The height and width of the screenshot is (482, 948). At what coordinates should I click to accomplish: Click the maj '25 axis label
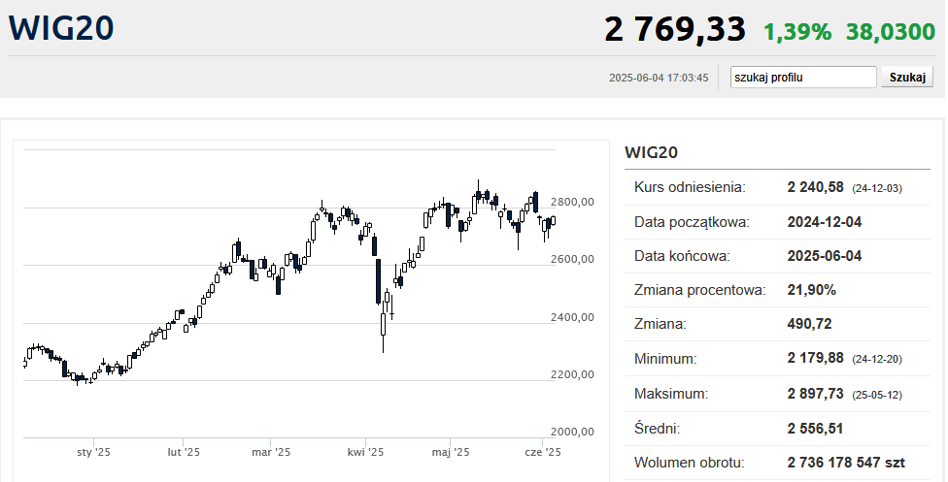tap(451, 452)
